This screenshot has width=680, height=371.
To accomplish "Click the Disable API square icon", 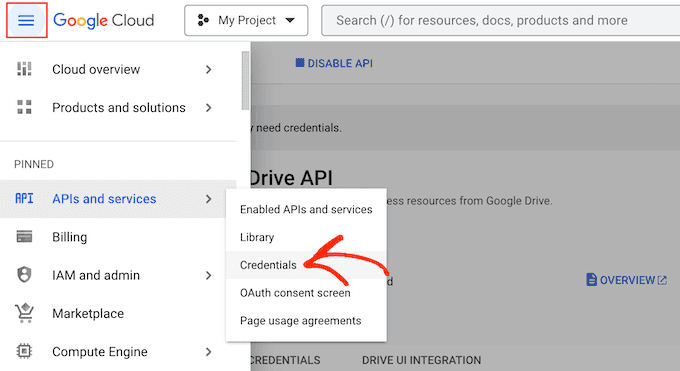I will [300, 63].
